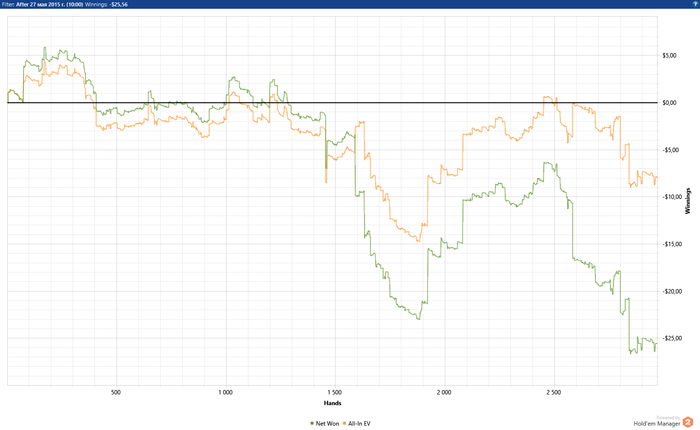Click the '$0,00' y-axis label

coord(669,103)
